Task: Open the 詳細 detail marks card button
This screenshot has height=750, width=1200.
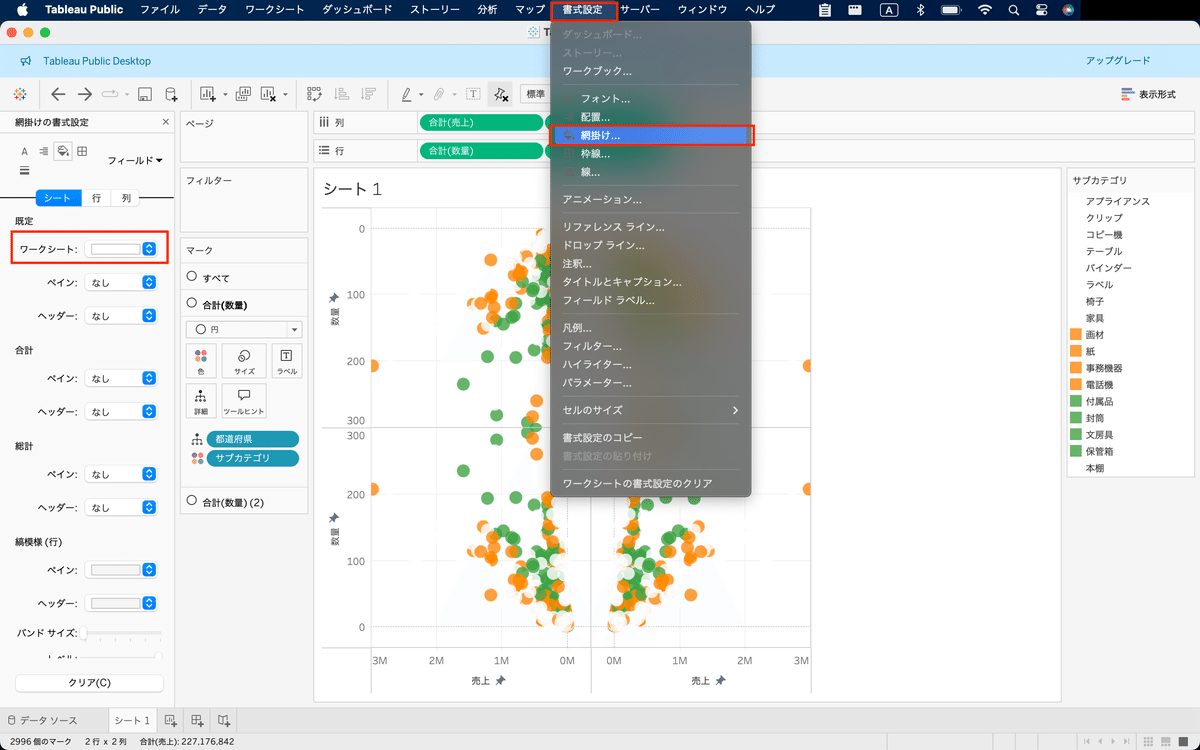Action: tap(201, 401)
